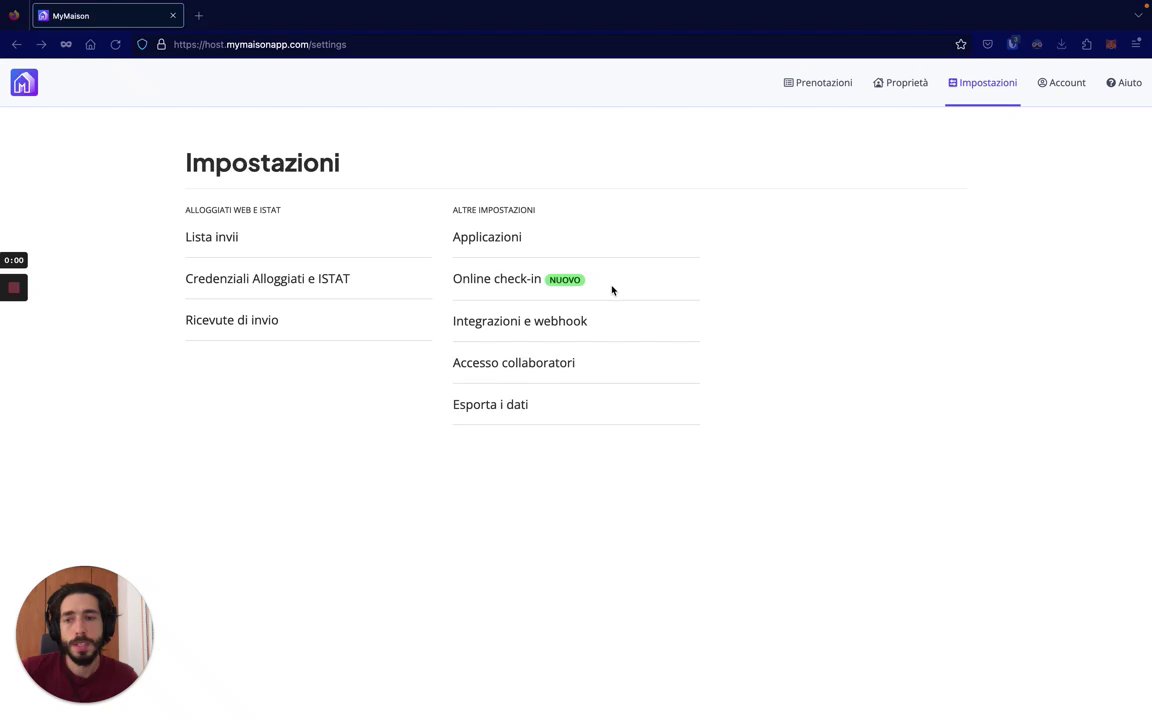This screenshot has height=720, width=1152.
Task: Go to the Proprietà section
Action: coord(901,83)
